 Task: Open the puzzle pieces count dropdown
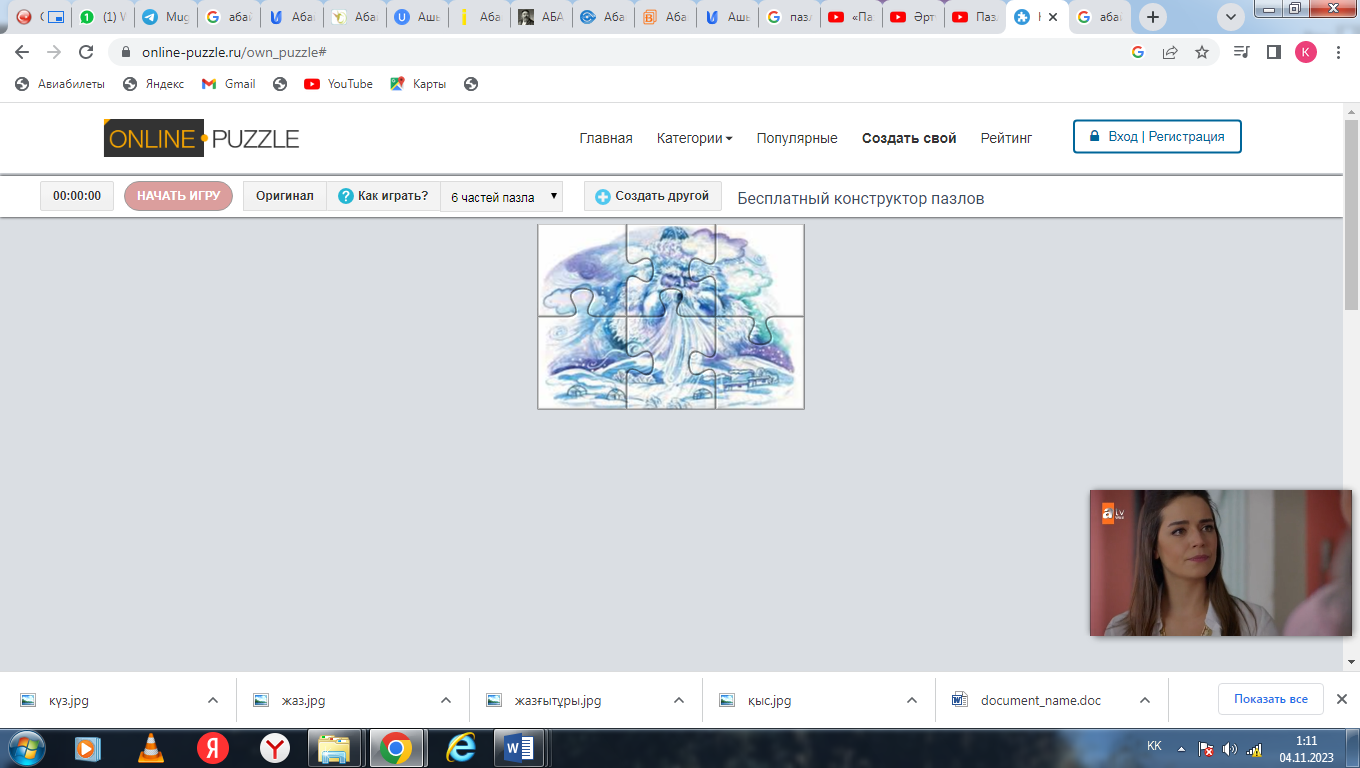[502, 197]
